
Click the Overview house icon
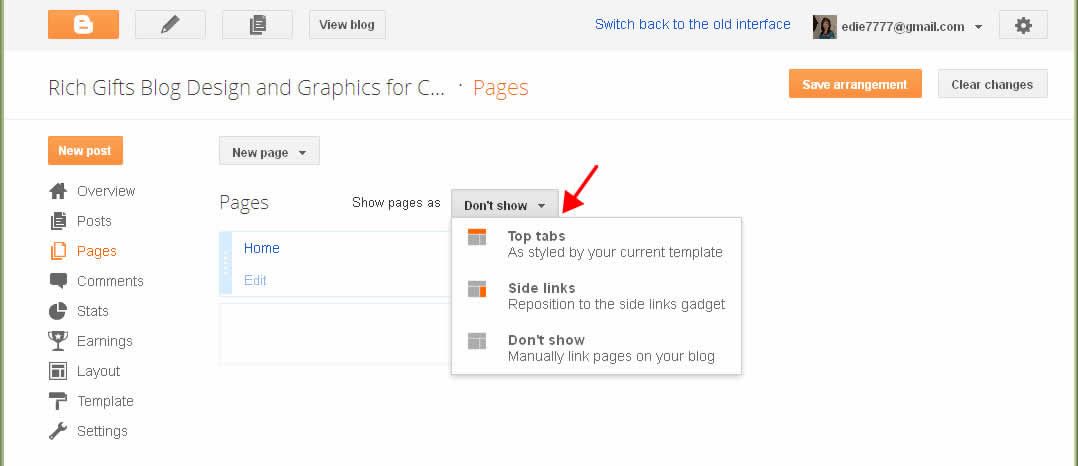(58, 191)
